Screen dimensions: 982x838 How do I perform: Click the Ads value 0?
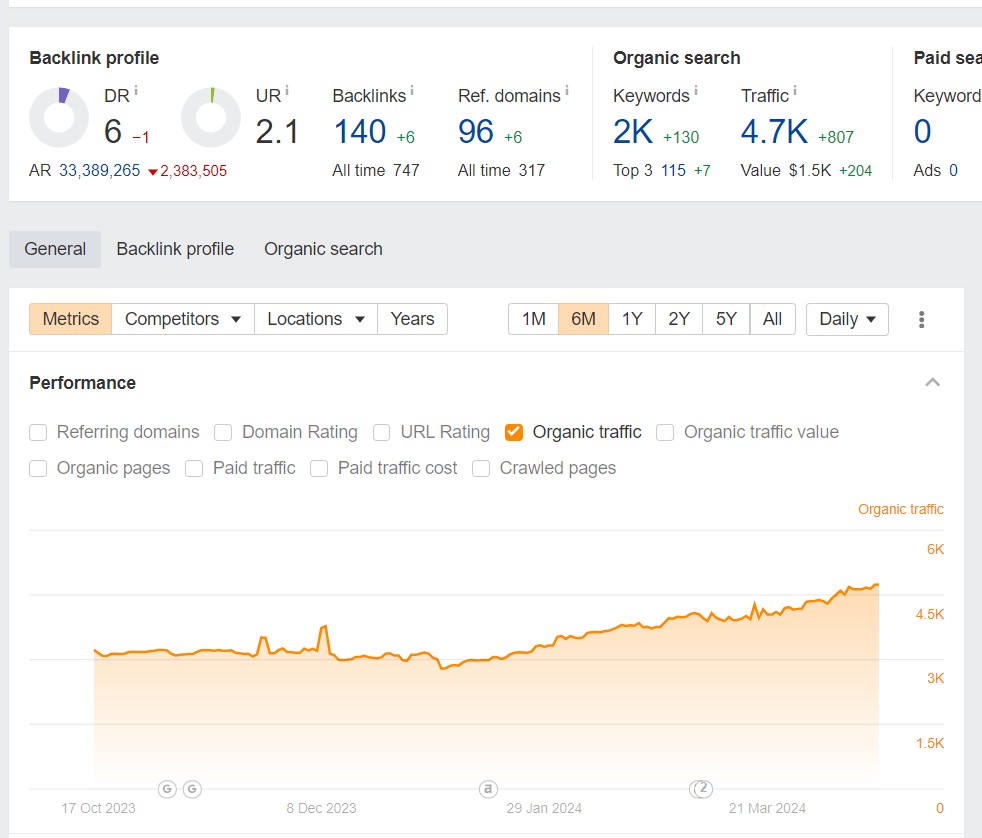[953, 170]
